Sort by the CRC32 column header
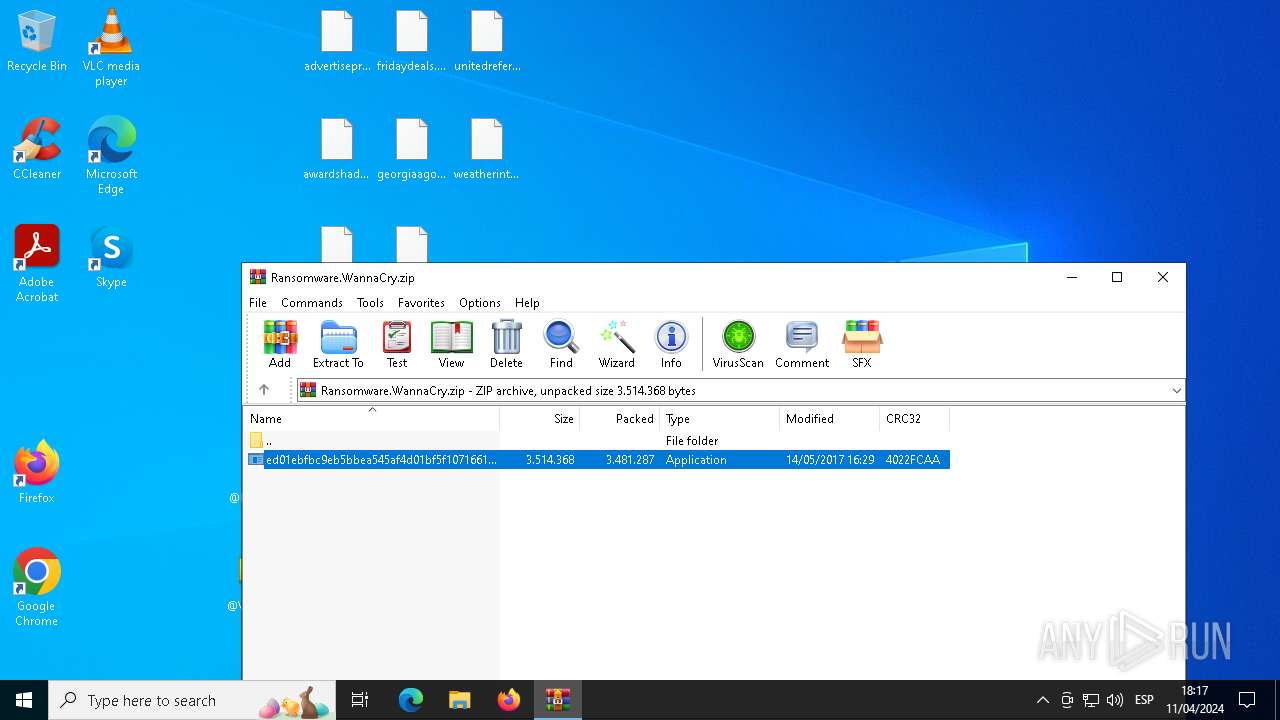 pos(915,418)
